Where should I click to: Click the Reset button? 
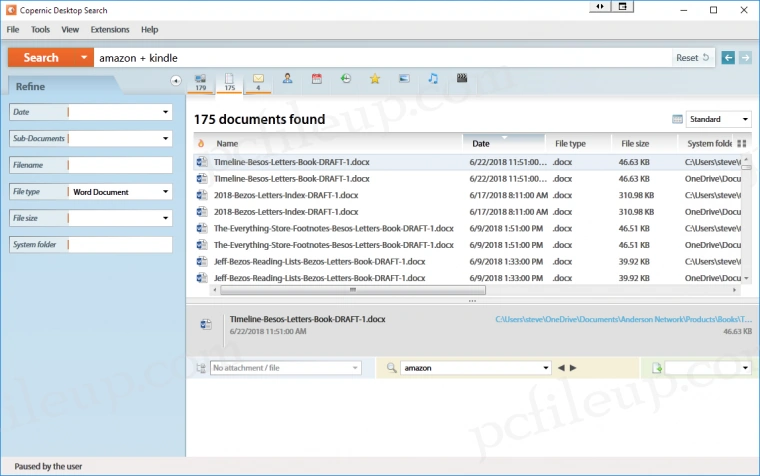693,58
